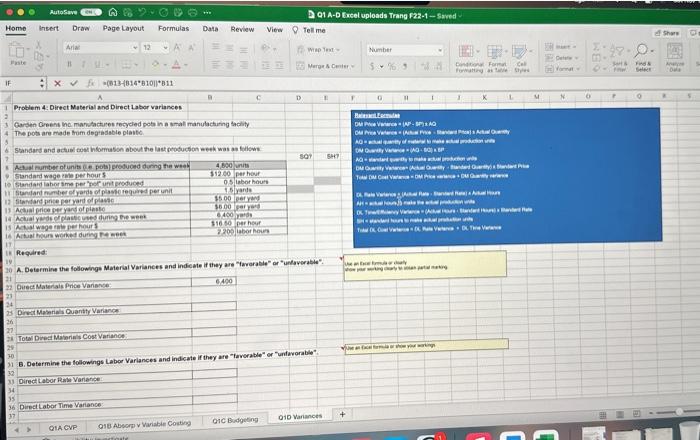Click the Decrease Indent icon
The height and width of the screenshot is (440, 700).
pyautogui.click(x=265, y=65)
